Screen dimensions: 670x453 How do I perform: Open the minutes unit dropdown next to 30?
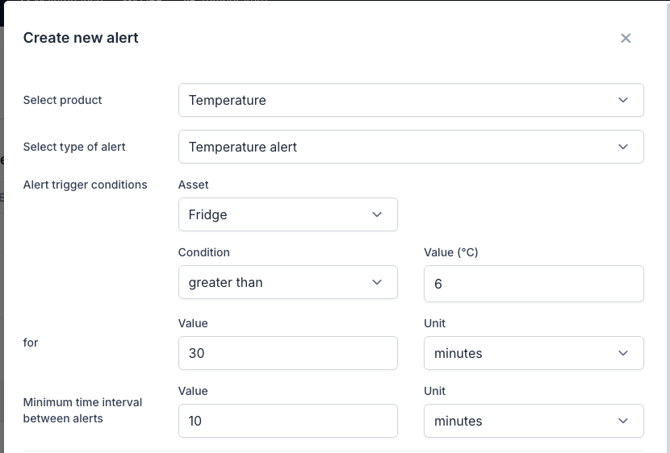pyautogui.click(x=534, y=353)
